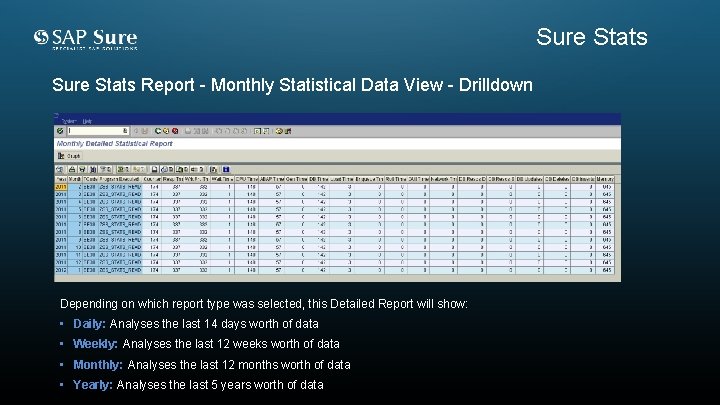Click the Program Executed column header
Viewport: 720px width, 405px height.
pyautogui.click(x=119, y=179)
